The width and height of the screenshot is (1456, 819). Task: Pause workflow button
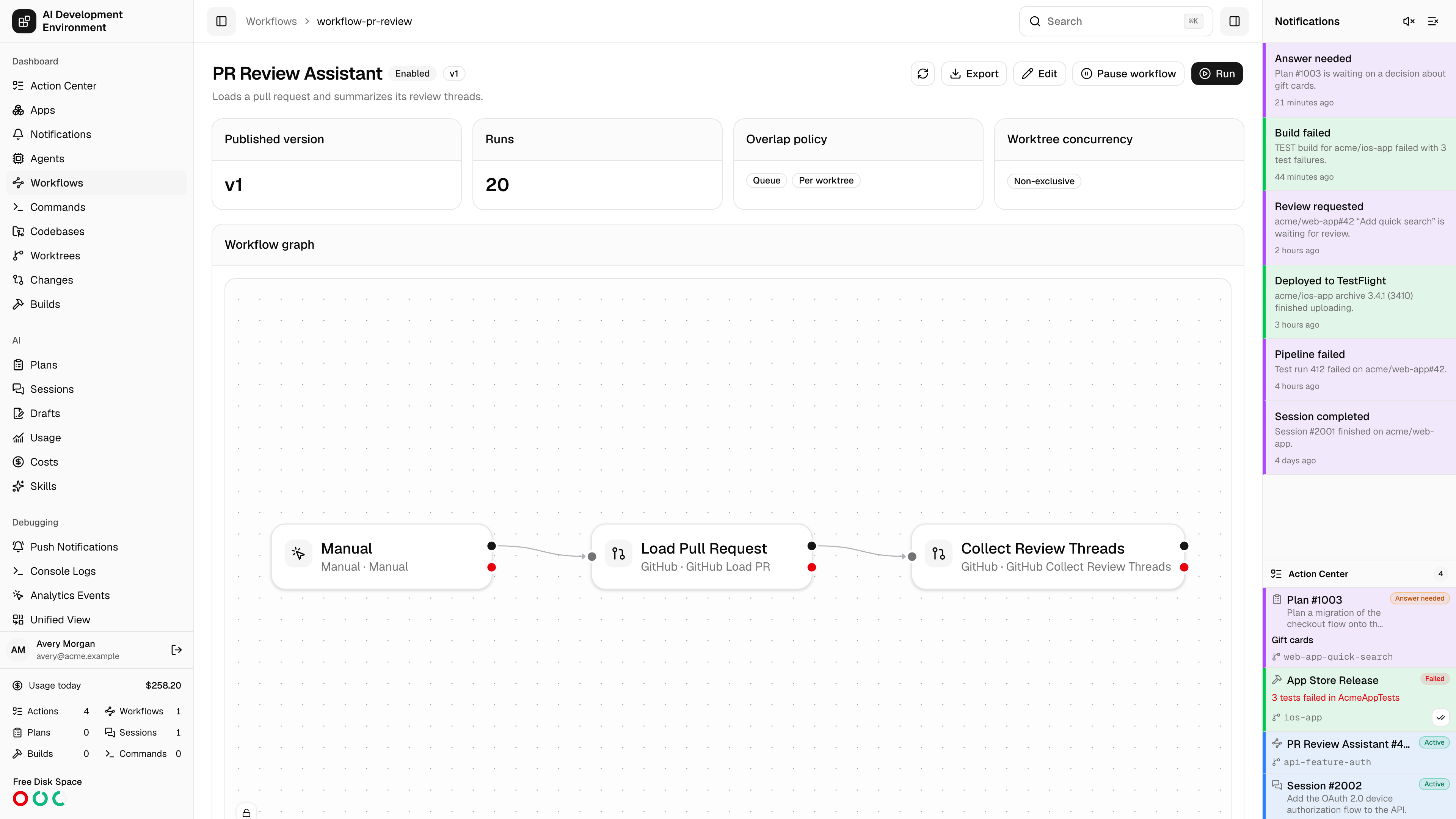tap(1128, 74)
